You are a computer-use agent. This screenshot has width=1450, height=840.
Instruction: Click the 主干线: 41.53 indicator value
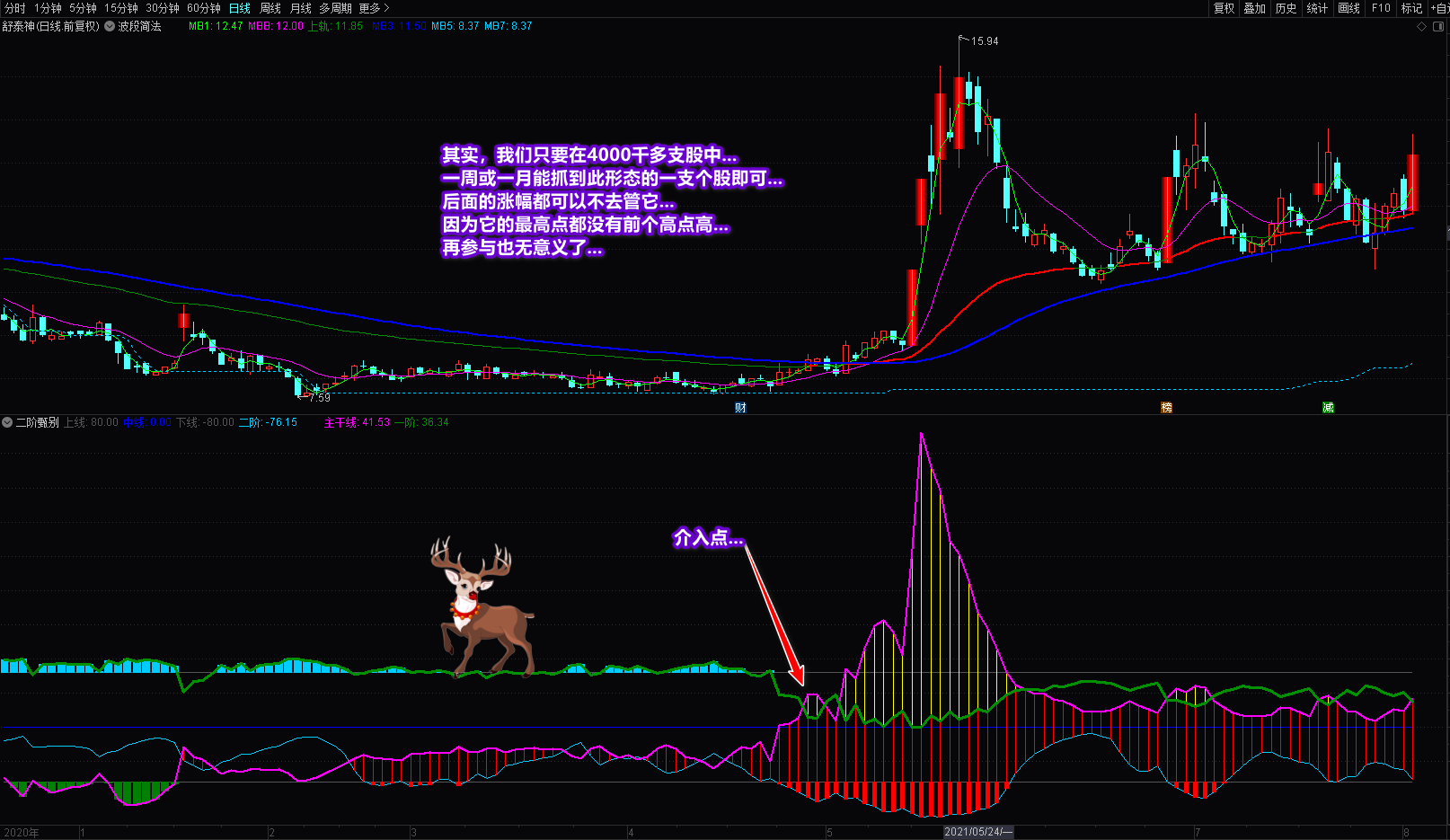358,422
